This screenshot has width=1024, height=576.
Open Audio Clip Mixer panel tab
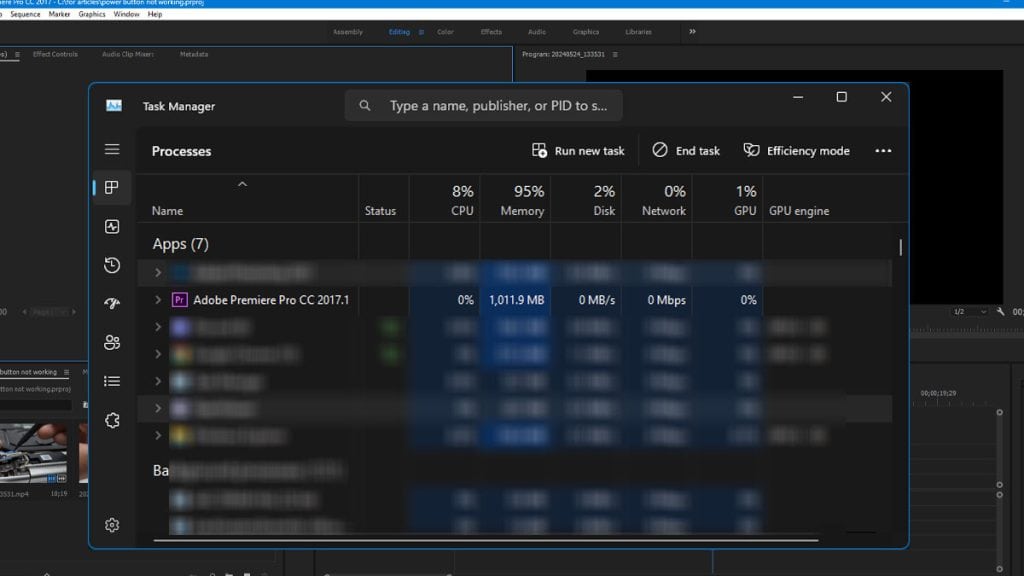click(x=127, y=54)
